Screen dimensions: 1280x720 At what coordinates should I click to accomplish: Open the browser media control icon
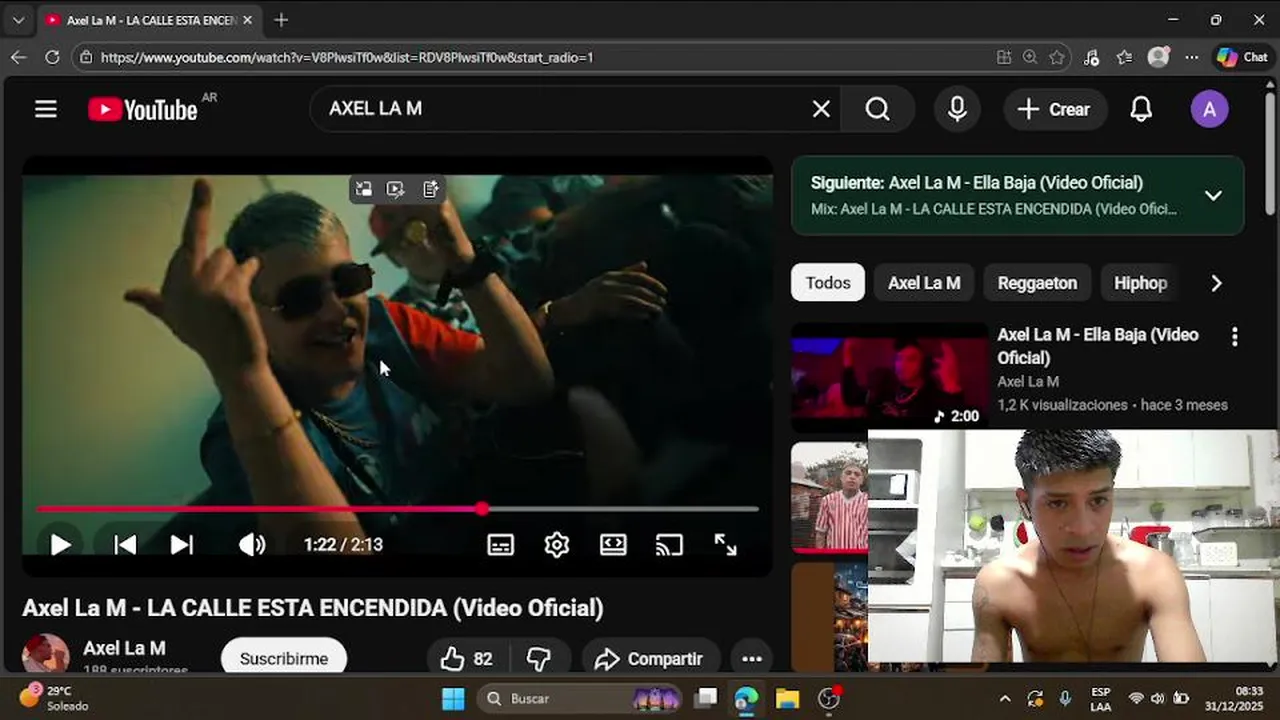pyautogui.click(x=1091, y=57)
